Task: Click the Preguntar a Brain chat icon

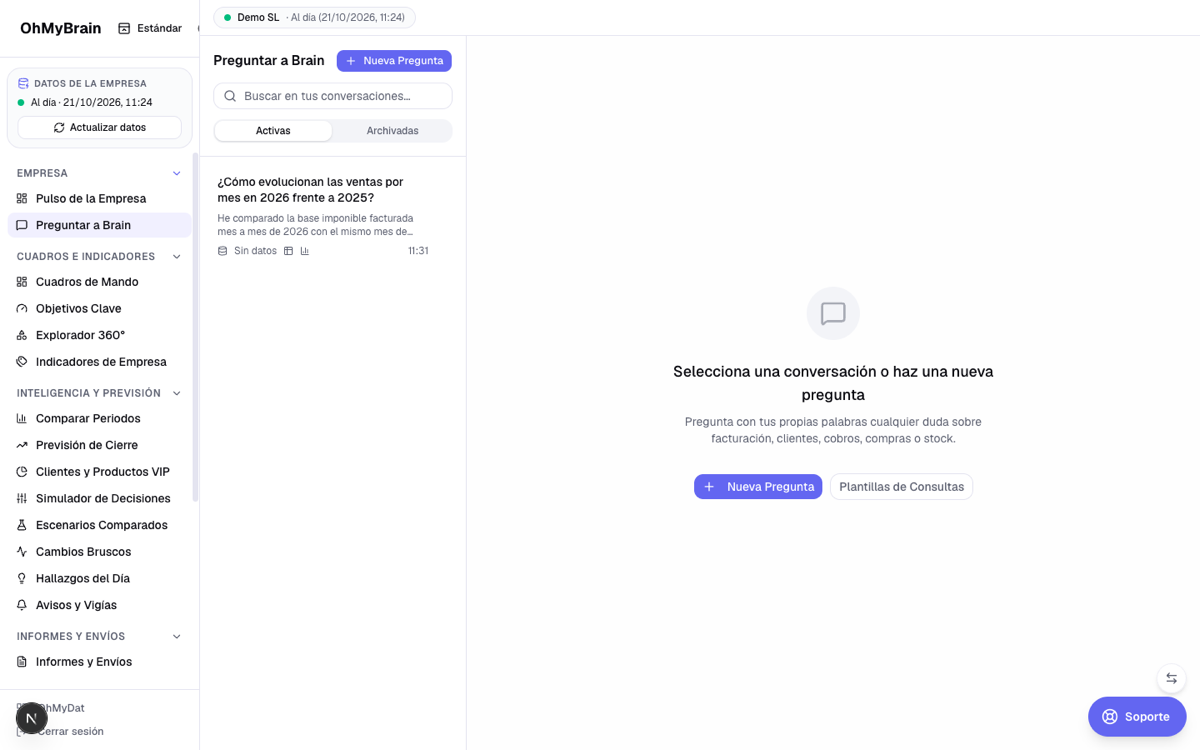Action: click(x=22, y=225)
